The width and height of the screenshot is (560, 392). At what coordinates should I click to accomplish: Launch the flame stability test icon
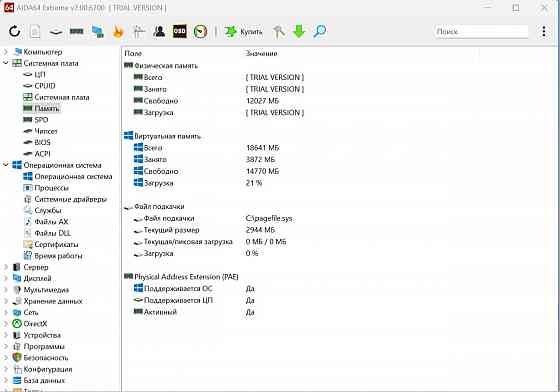coord(118,31)
